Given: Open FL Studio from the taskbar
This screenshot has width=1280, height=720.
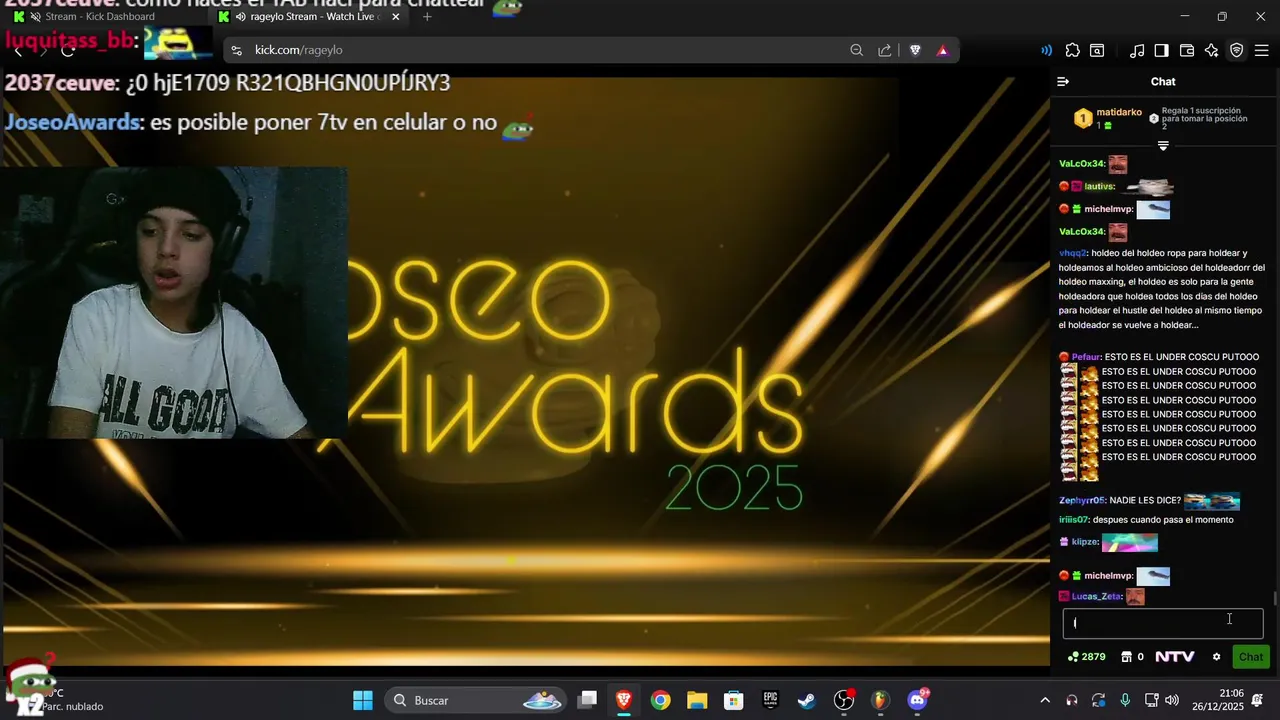Looking at the screenshot, I should pyautogui.click(x=880, y=700).
